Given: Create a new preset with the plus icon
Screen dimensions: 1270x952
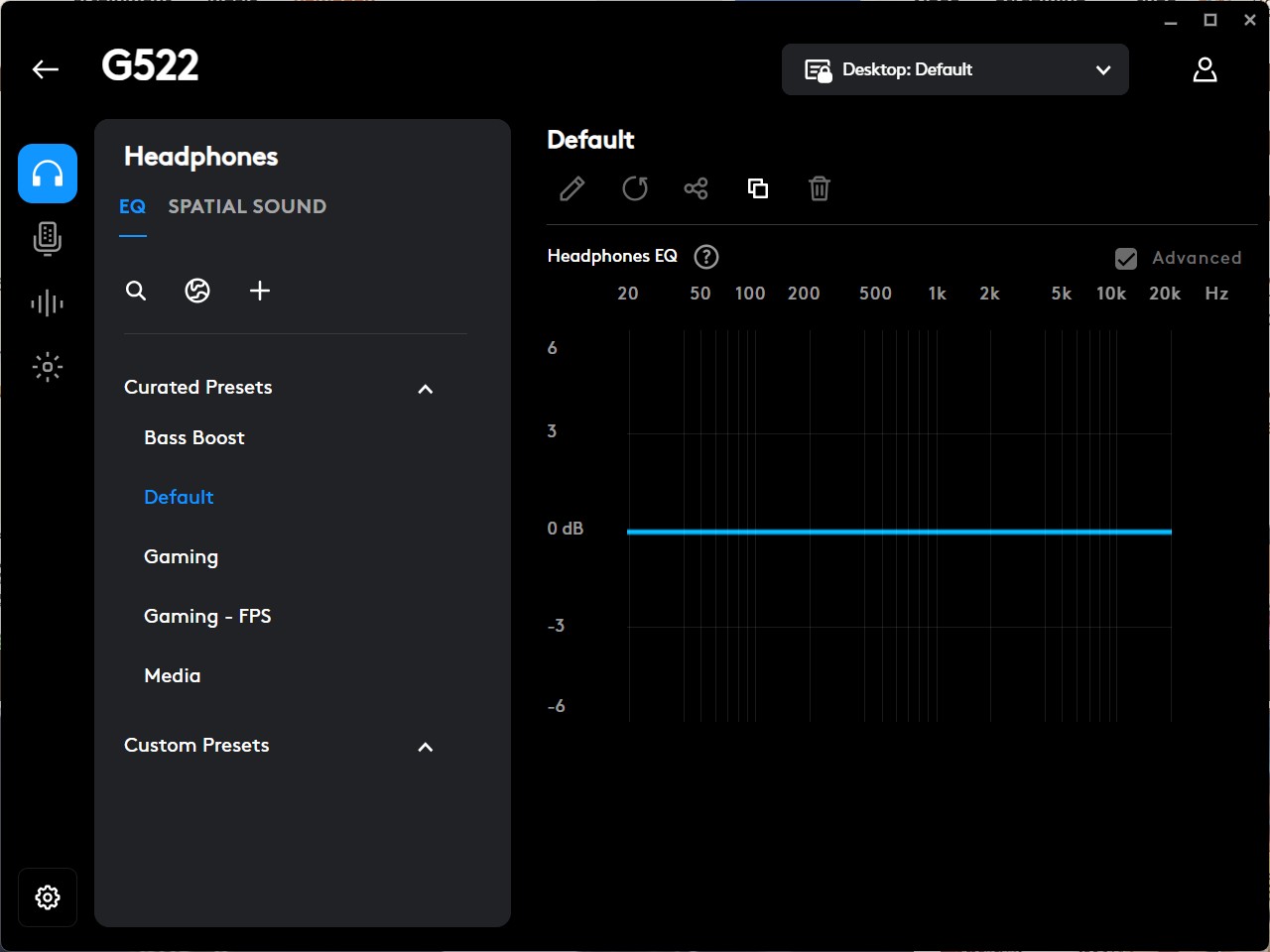Looking at the screenshot, I should (260, 291).
